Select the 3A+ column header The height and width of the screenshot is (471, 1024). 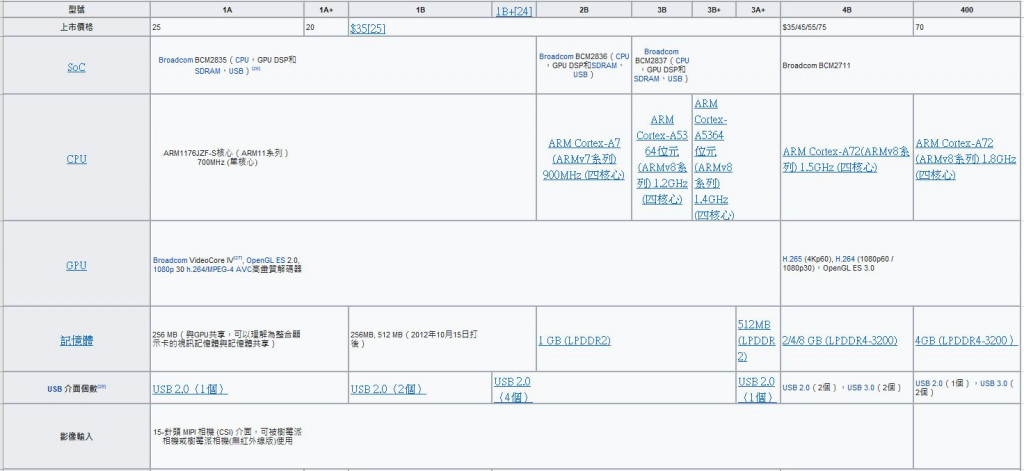[x=758, y=10]
